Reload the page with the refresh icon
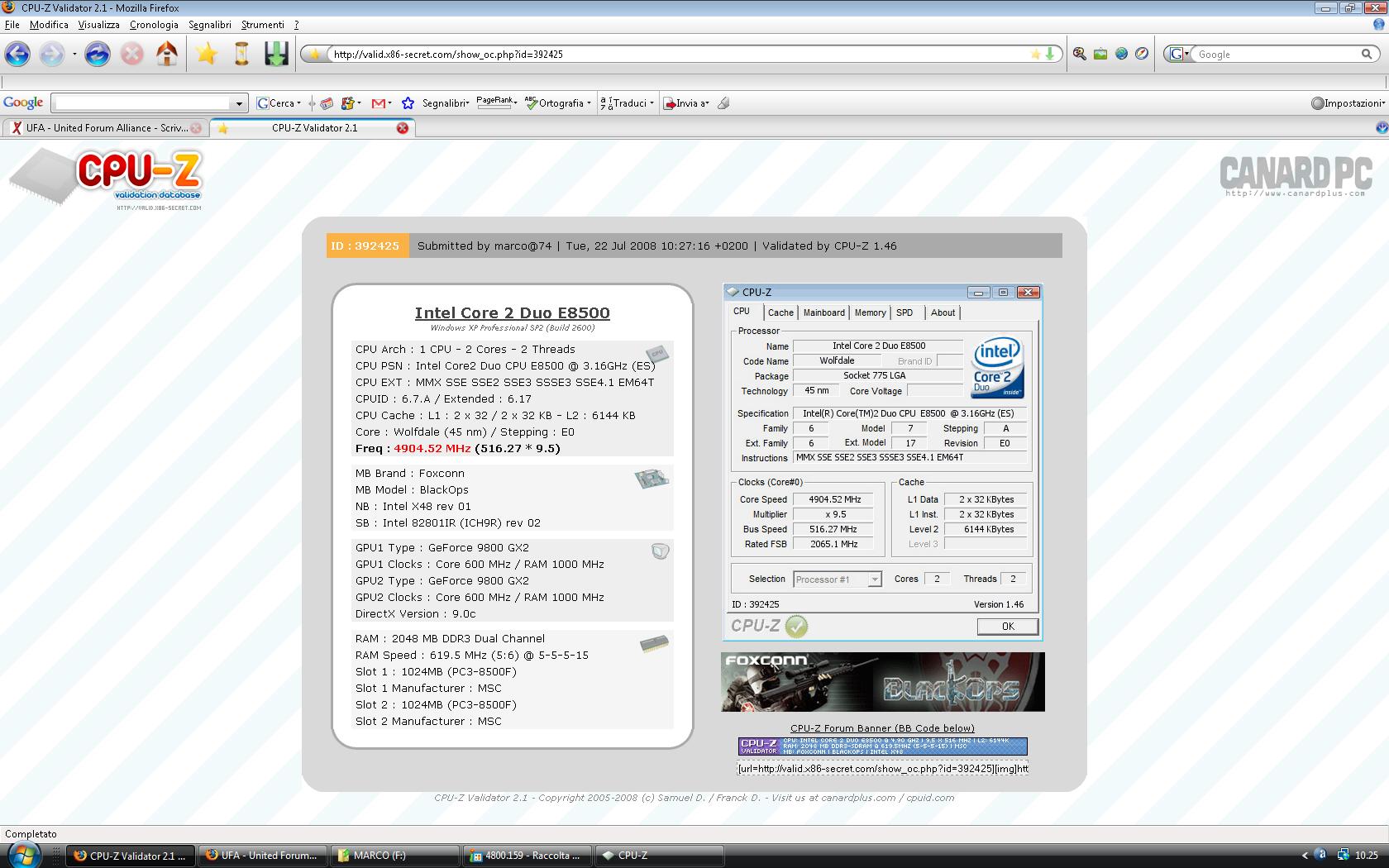The width and height of the screenshot is (1389, 868). click(98, 55)
